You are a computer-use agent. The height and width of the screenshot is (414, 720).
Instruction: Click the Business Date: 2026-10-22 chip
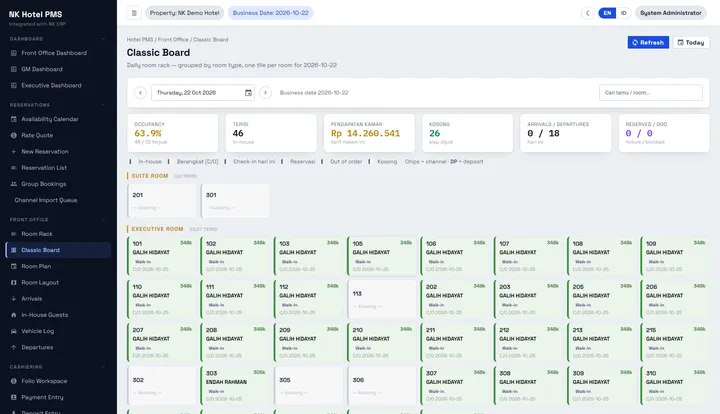point(270,13)
